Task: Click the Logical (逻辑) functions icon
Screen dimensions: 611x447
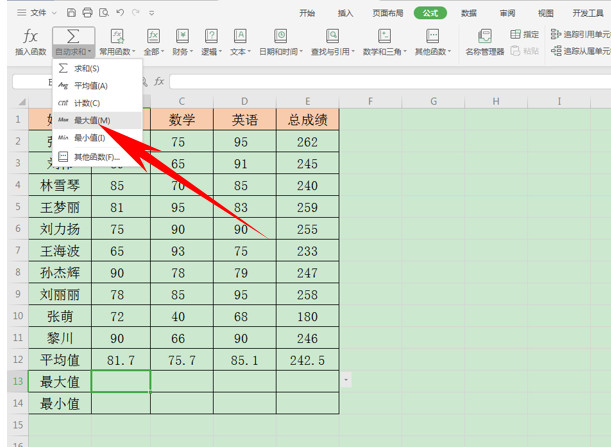Action: [211, 40]
